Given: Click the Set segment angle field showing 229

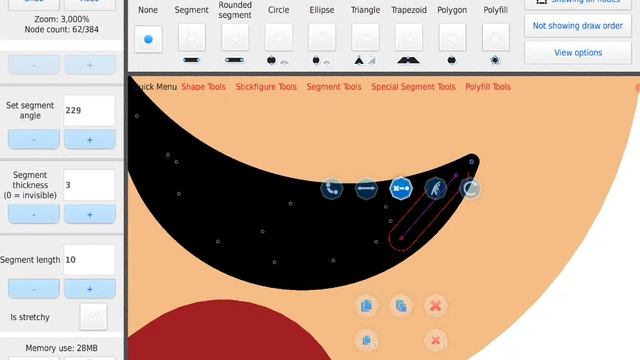Looking at the screenshot, I should click(x=89, y=110).
